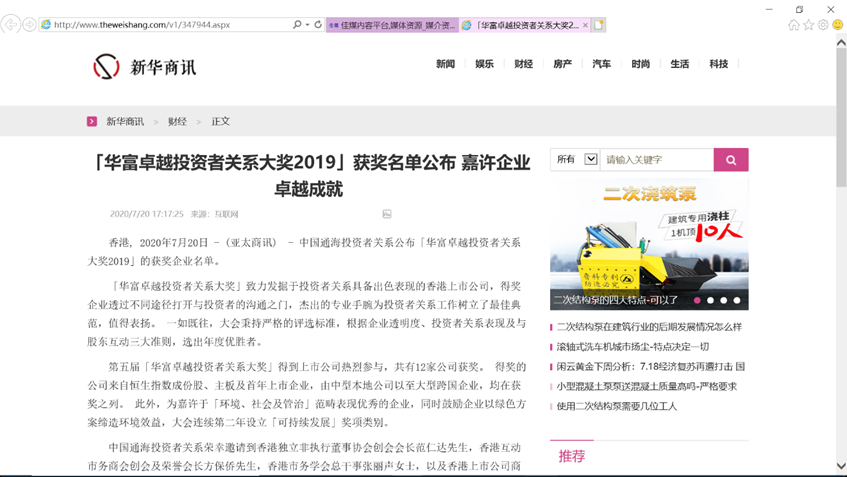The height and width of the screenshot is (477, 847).
Task: Open Favorites star icon
Action: pyautogui.click(x=809, y=25)
